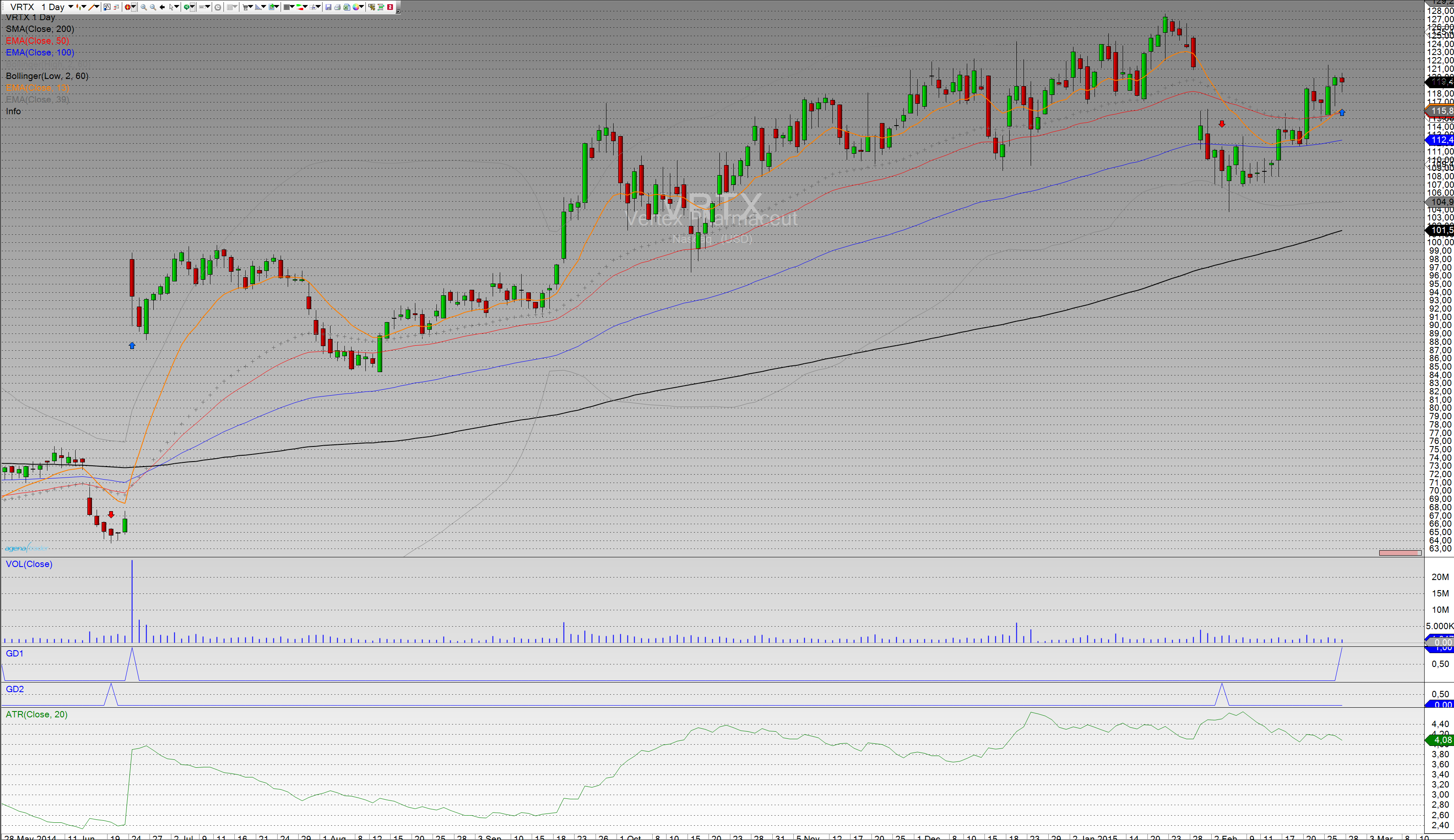Viewport: 1454px width, 840px height.
Task: Click the zoom out magnifier icon
Action: tap(153, 7)
